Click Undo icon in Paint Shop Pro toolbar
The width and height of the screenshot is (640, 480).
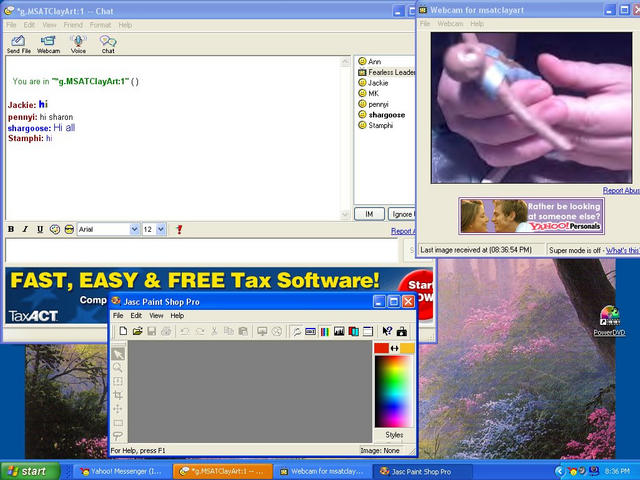click(x=185, y=331)
